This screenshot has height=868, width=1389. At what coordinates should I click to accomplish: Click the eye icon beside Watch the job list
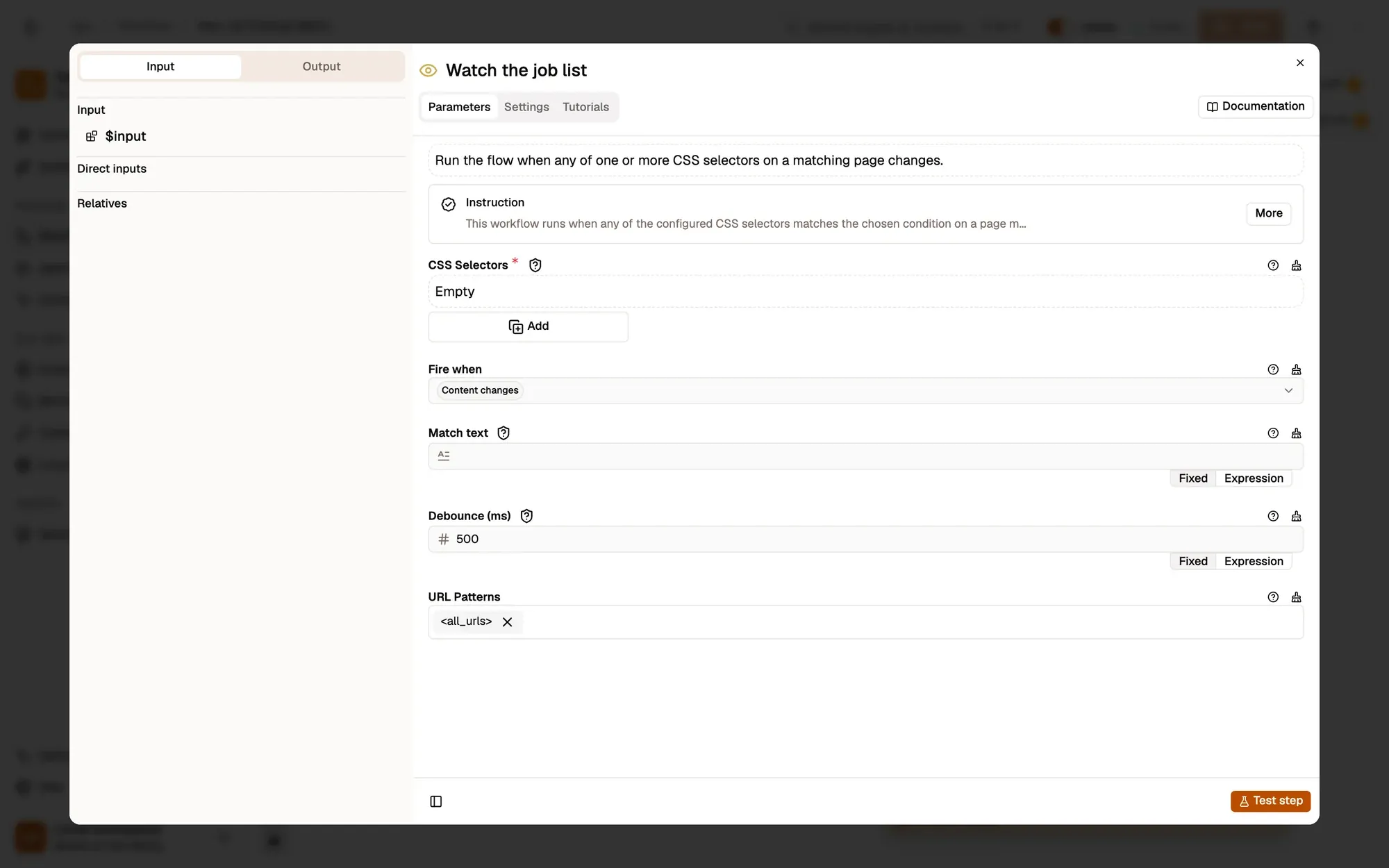point(428,70)
